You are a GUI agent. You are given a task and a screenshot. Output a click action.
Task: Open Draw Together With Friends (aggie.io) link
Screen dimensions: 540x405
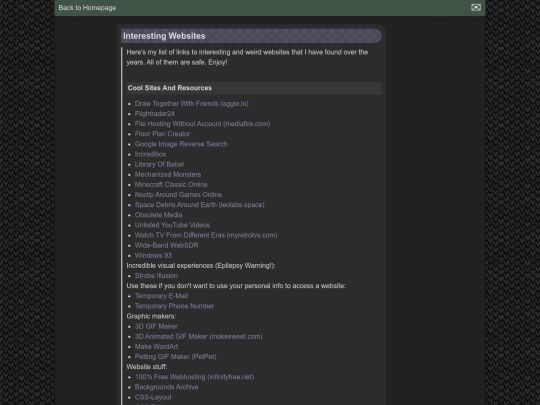pos(191,104)
